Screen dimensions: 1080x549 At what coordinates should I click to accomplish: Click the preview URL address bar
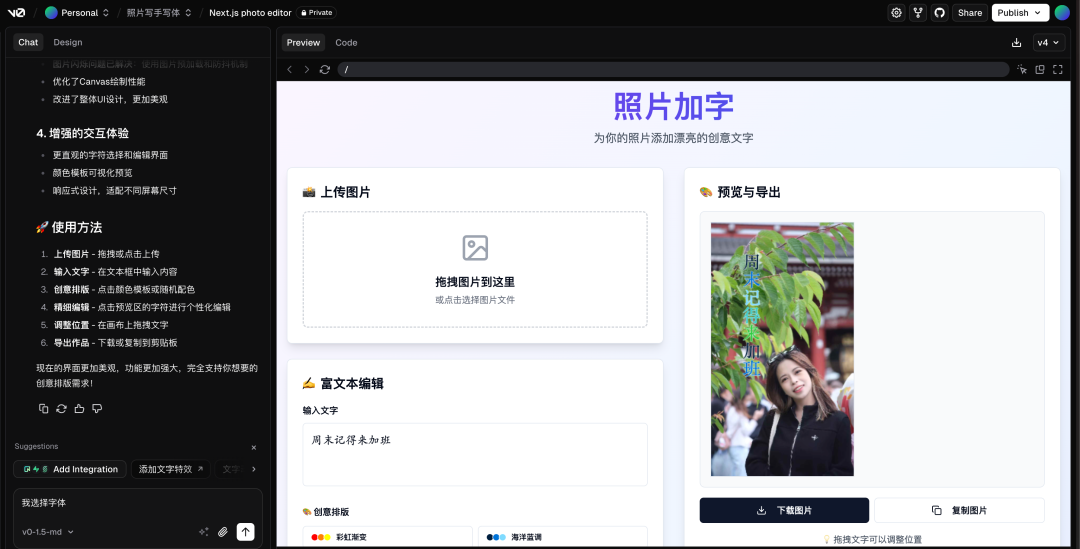673,70
